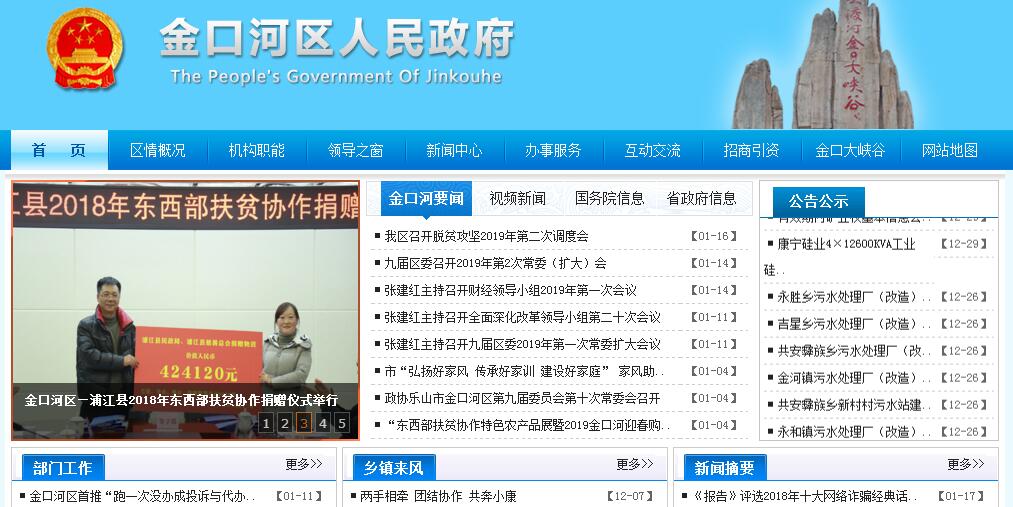The height and width of the screenshot is (507, 1013).
Task: Open "东西部扶贫协作特色农产品展暨2019金口河迎春购" article
Action: click(x=527, y=426)
